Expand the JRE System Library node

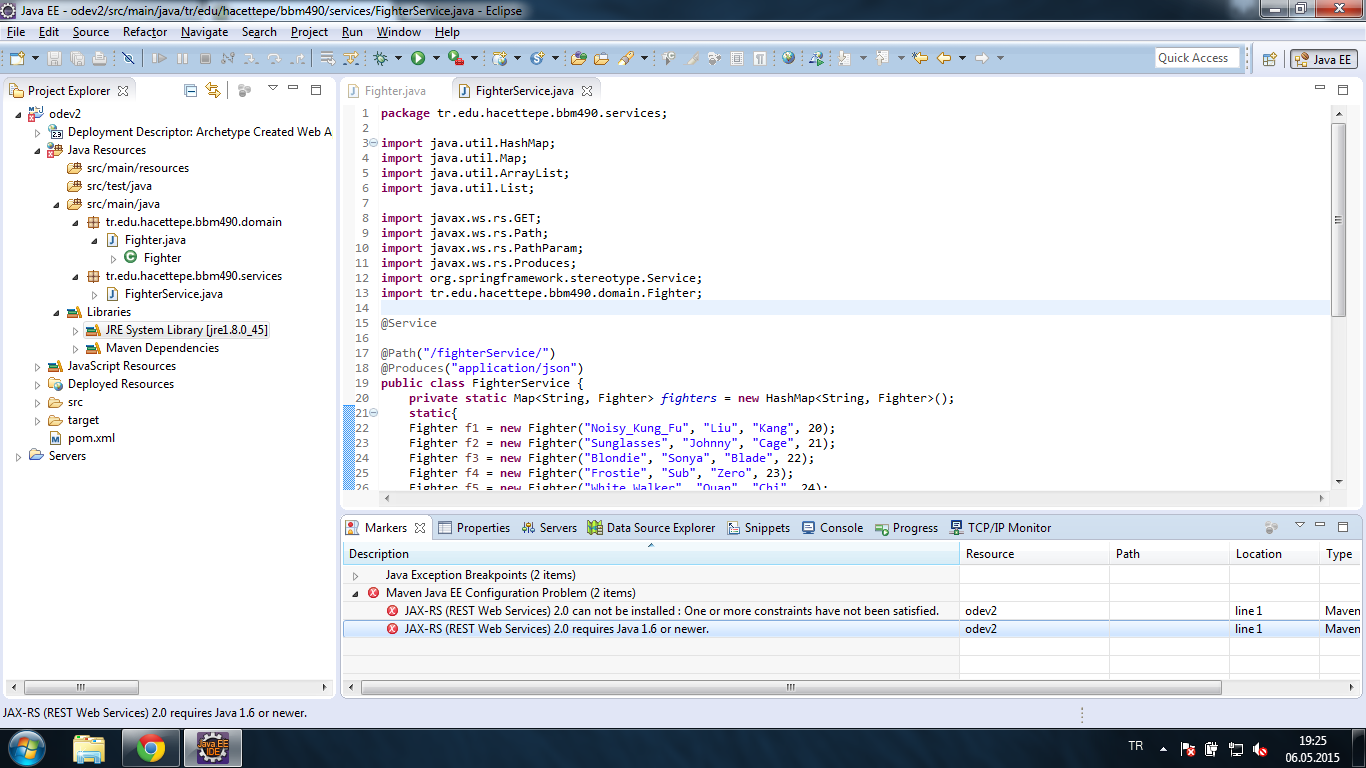pyautogui.click(x=75, y=330)
